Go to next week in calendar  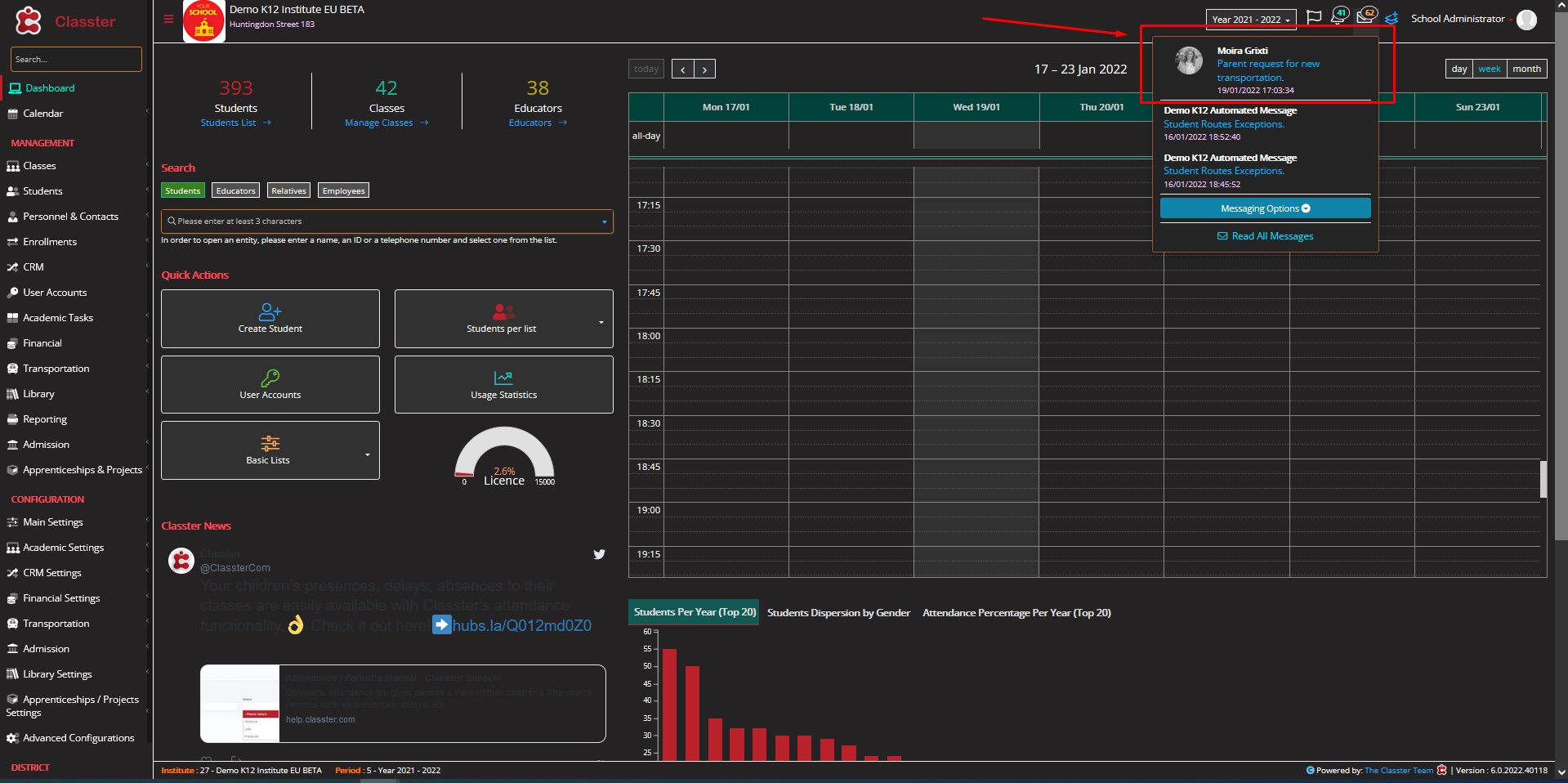coord(705,69)
